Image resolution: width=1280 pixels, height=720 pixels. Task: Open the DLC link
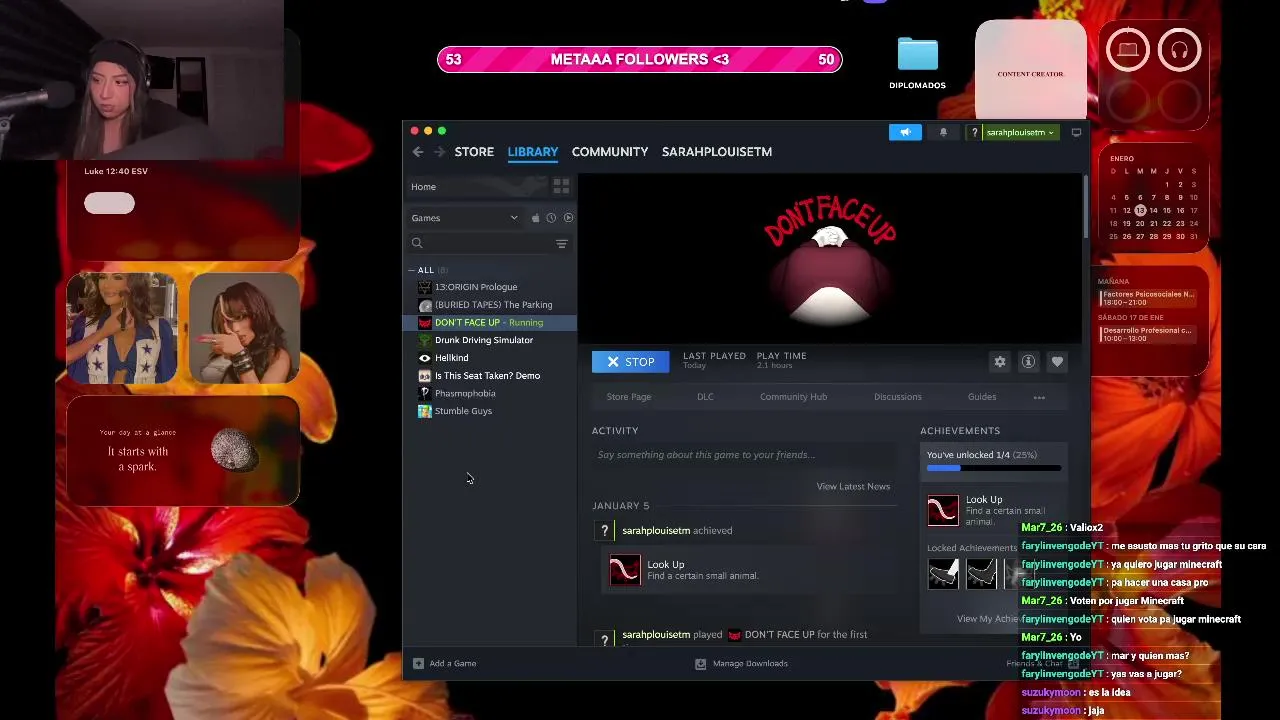coord(705,397)
